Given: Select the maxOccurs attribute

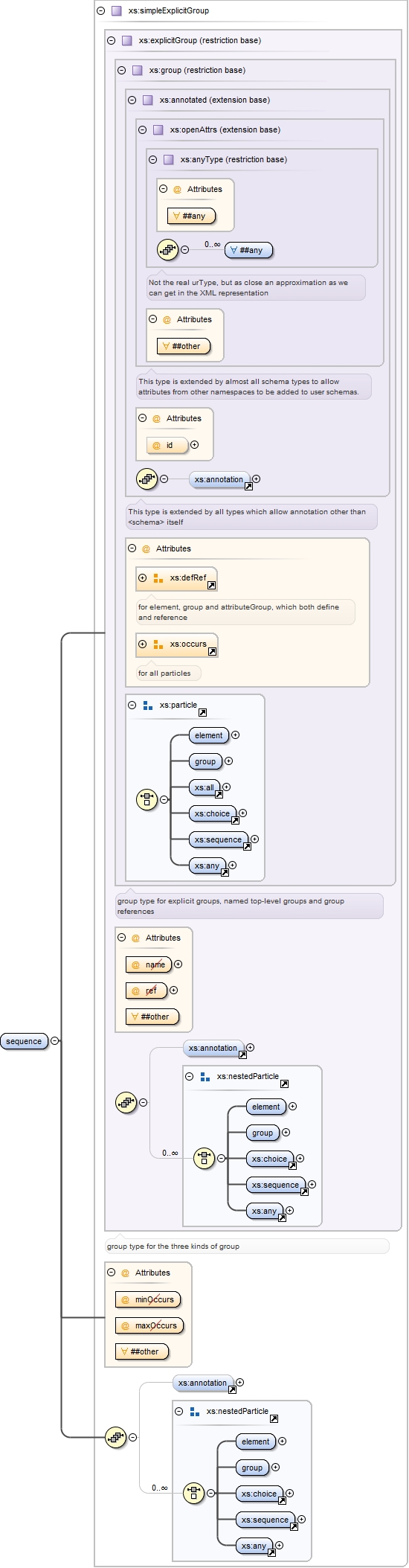Looking at the screenshot, I should [x=149, y=1325].
